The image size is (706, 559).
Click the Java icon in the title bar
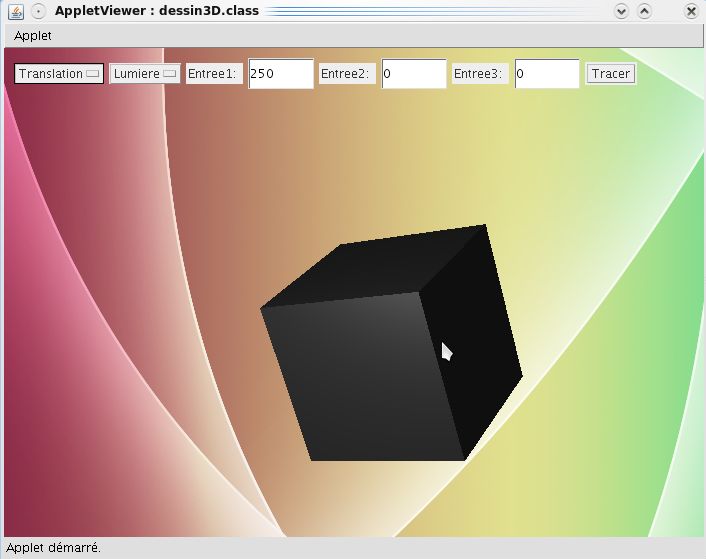[16, 11]
